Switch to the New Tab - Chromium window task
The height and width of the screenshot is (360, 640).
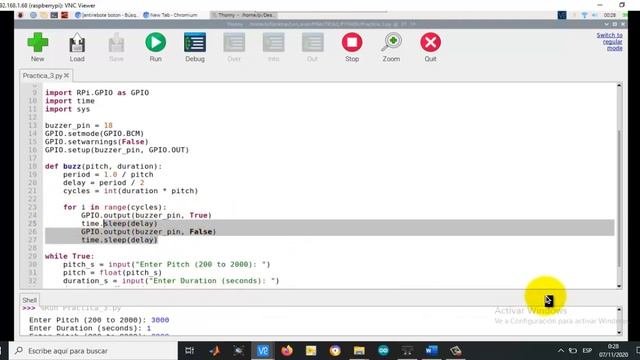171,15
